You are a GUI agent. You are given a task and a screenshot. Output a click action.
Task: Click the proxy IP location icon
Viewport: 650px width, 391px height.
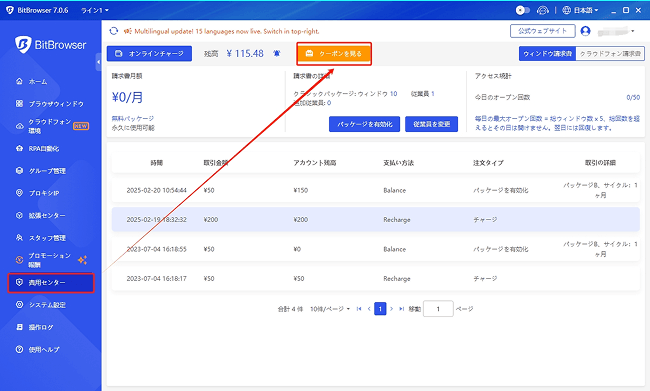pos(19,193)
